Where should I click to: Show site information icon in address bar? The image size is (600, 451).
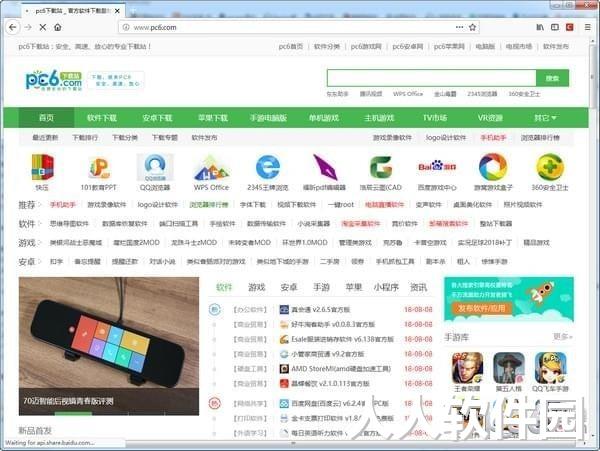tap(126, 27)
